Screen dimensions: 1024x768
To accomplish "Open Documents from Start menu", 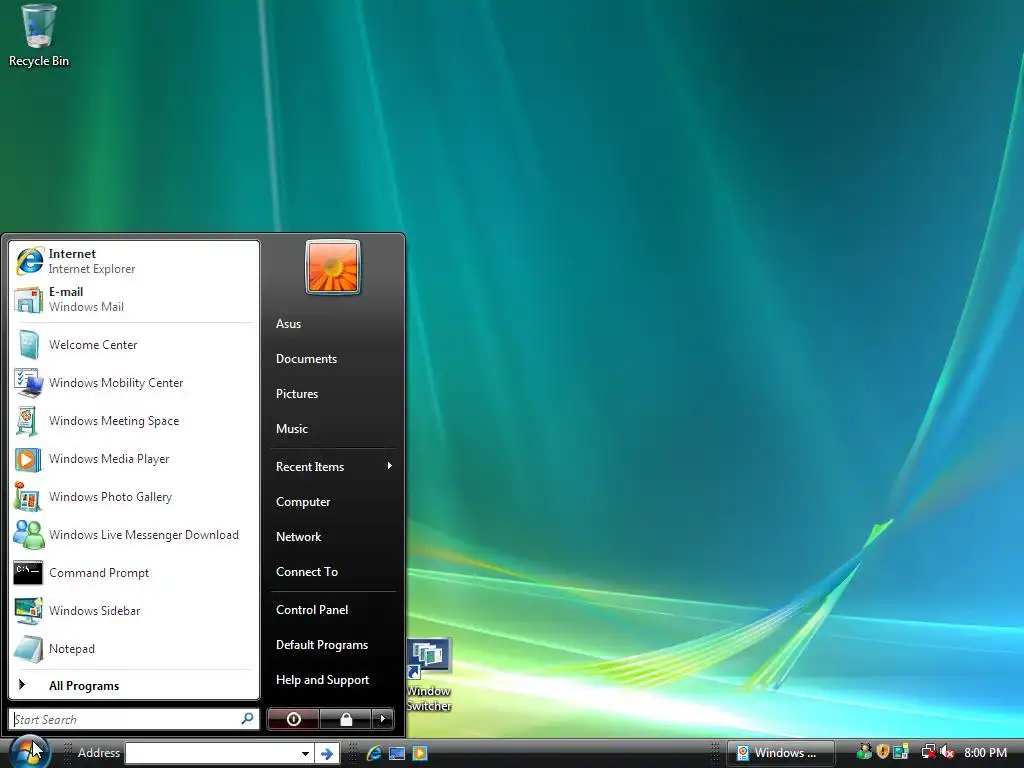I will click(x=333, y=359).
